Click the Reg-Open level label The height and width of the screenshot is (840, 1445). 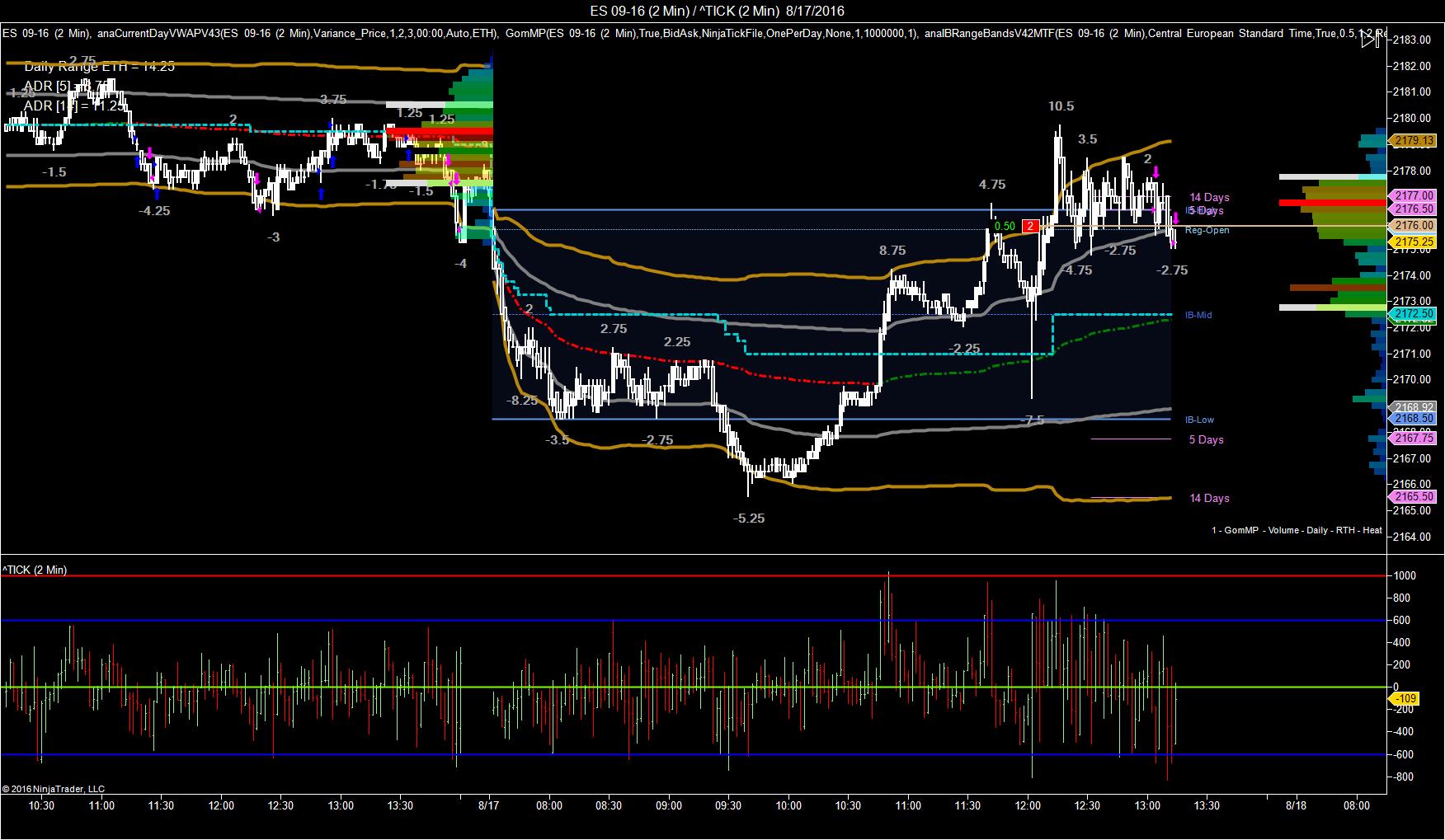pos(1207,231)
